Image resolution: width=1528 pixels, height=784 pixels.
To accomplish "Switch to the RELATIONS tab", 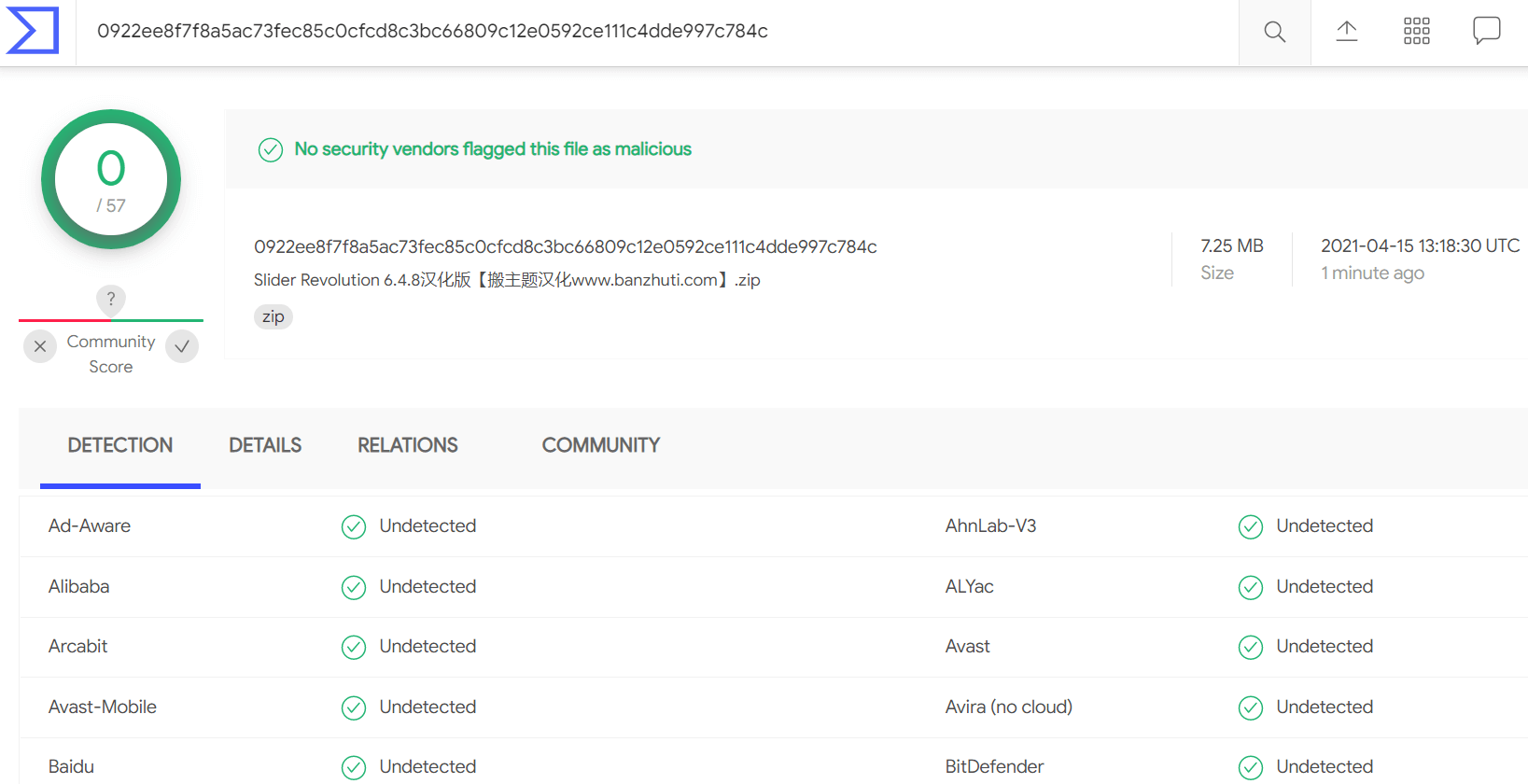I will (x=408, y=445).
